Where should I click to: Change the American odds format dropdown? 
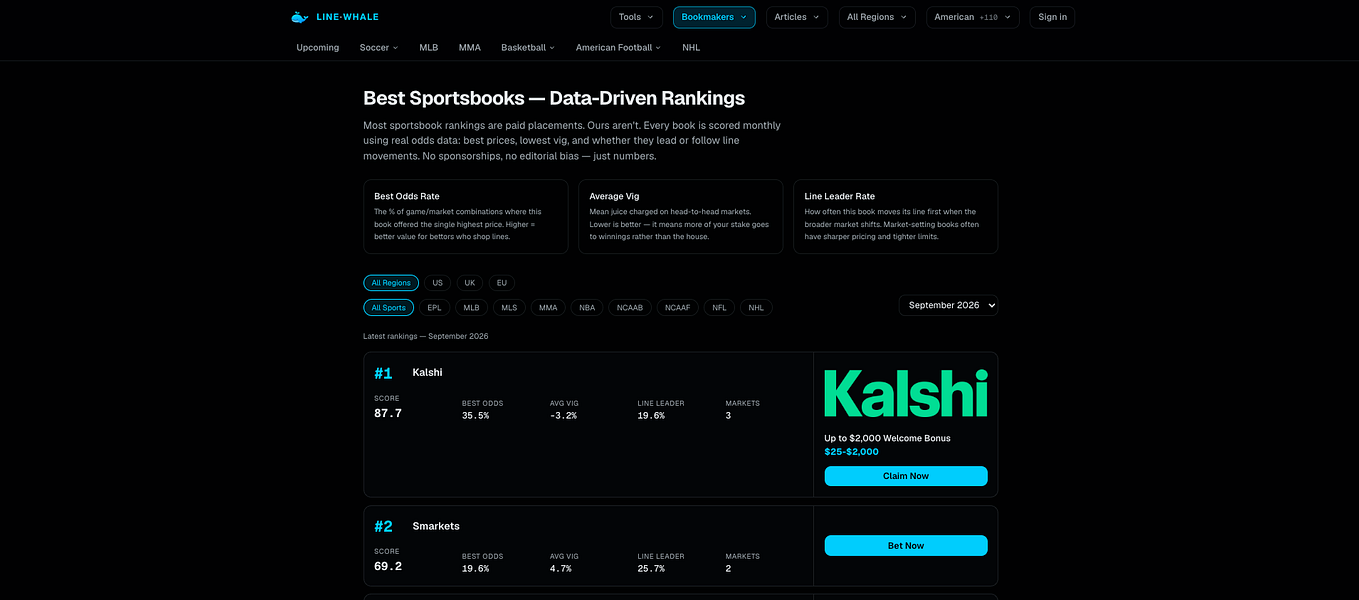(973, 17)
